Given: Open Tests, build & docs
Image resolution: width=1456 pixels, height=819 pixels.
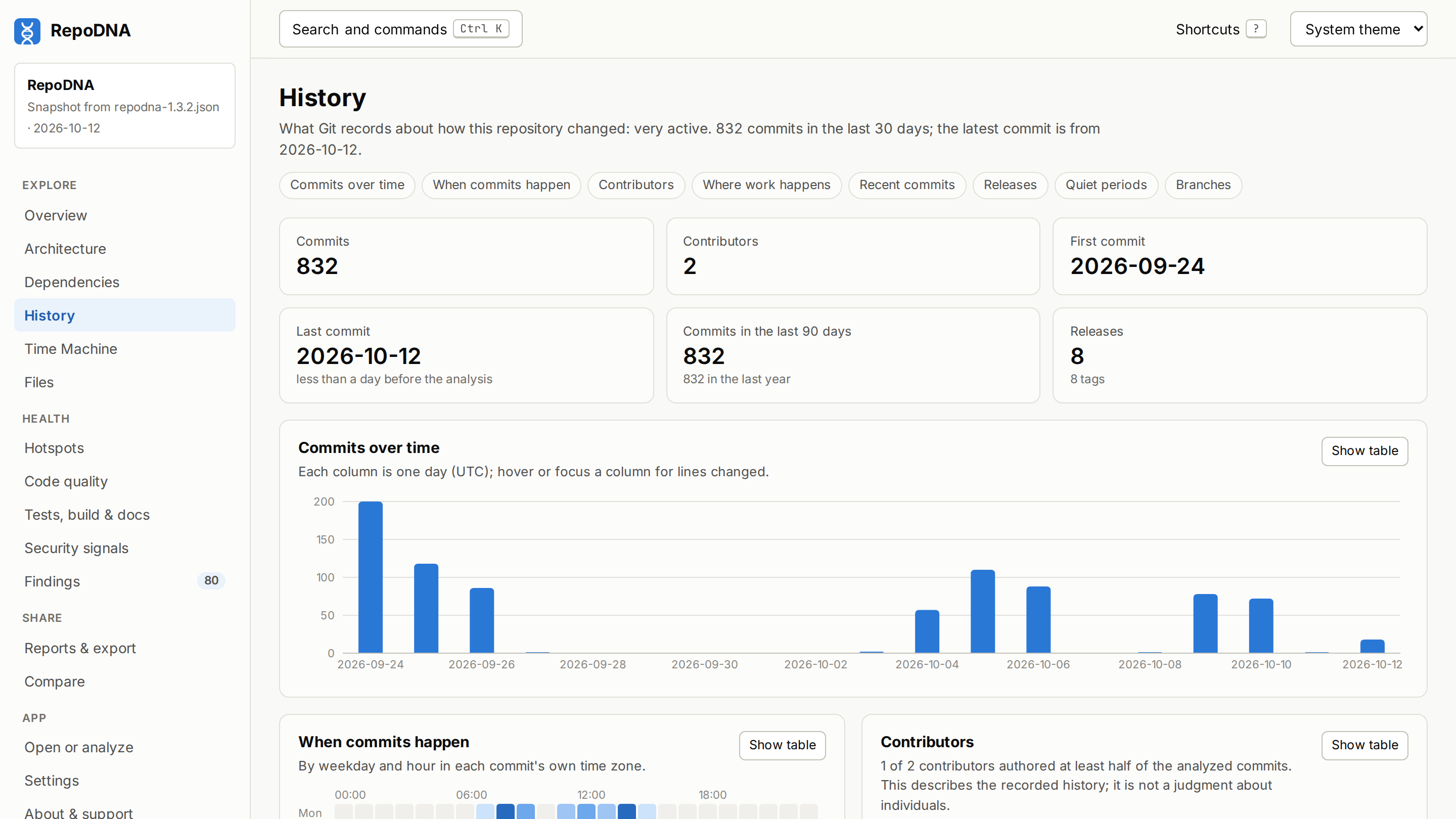Looking at the screenshot, I should pos(124,515).
